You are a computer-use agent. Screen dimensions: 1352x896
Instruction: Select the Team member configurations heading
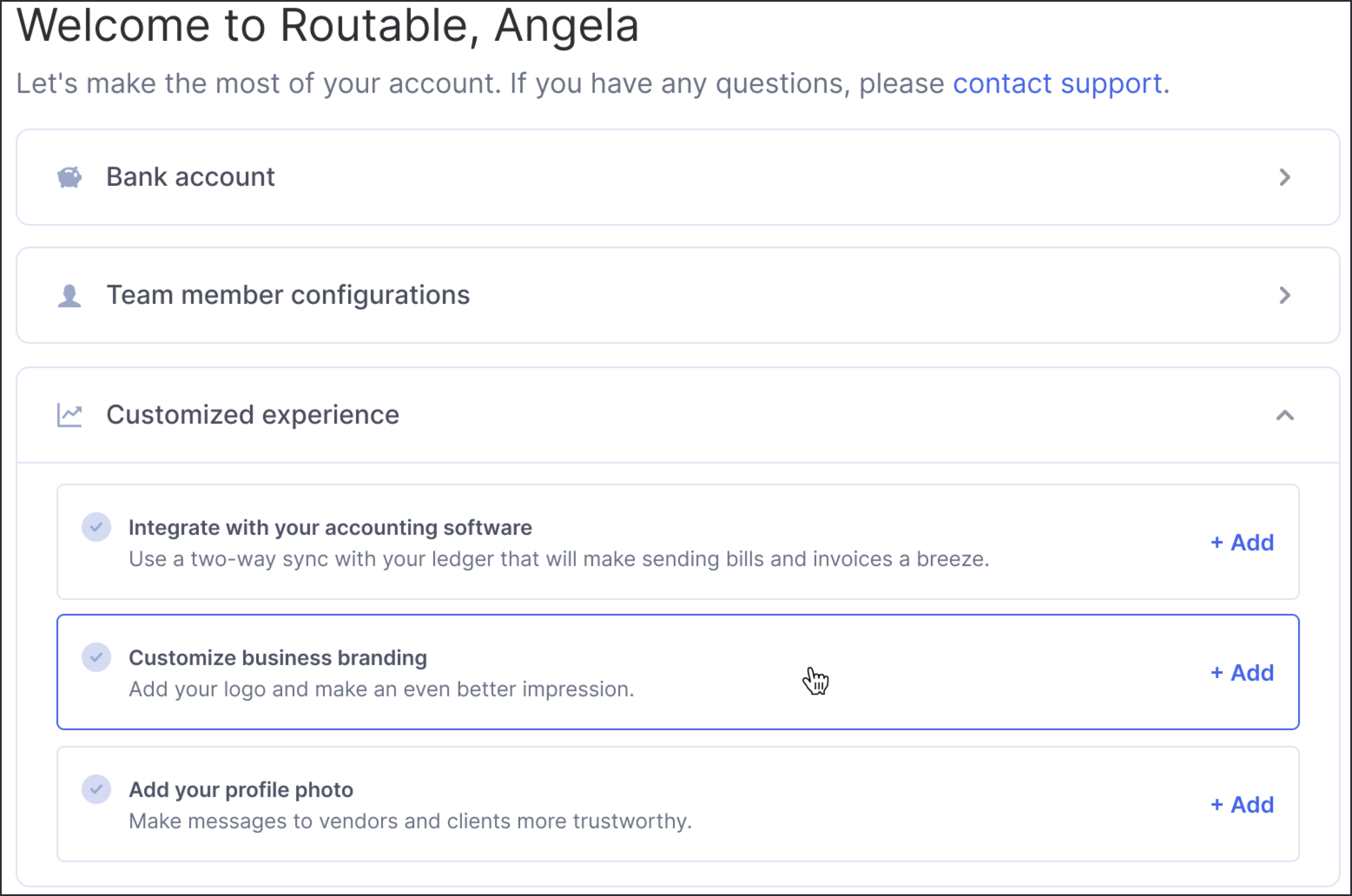click(x=288, y=296)
